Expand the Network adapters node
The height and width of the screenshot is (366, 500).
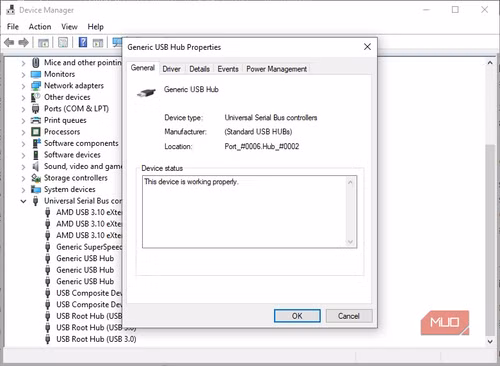tap(23, 86)
